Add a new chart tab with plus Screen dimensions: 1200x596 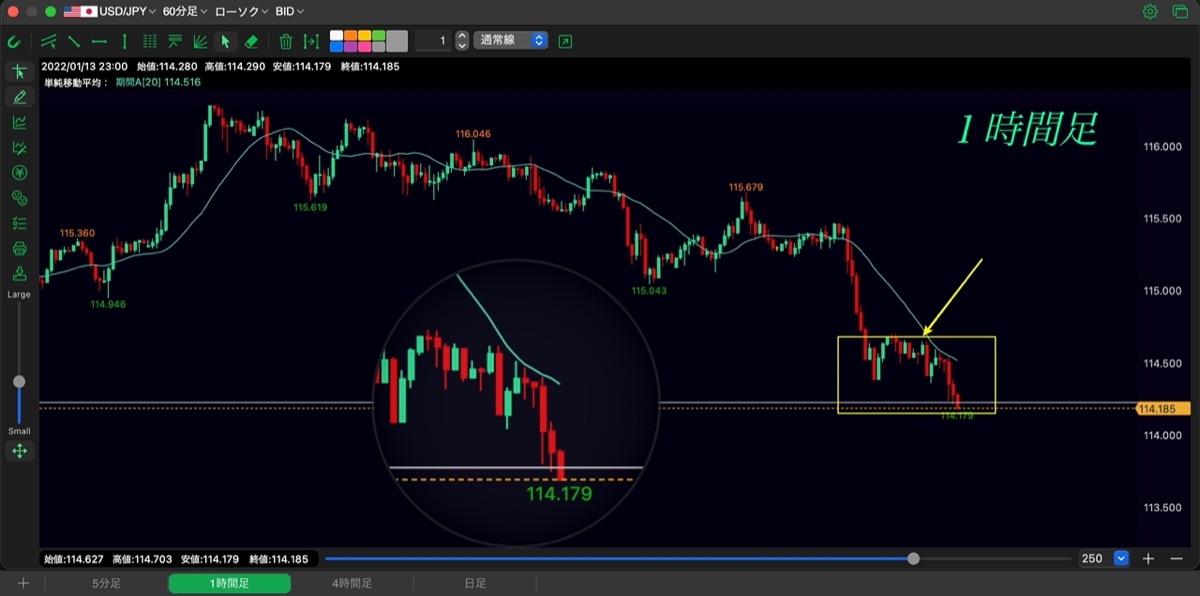click(x=23, y=583)
